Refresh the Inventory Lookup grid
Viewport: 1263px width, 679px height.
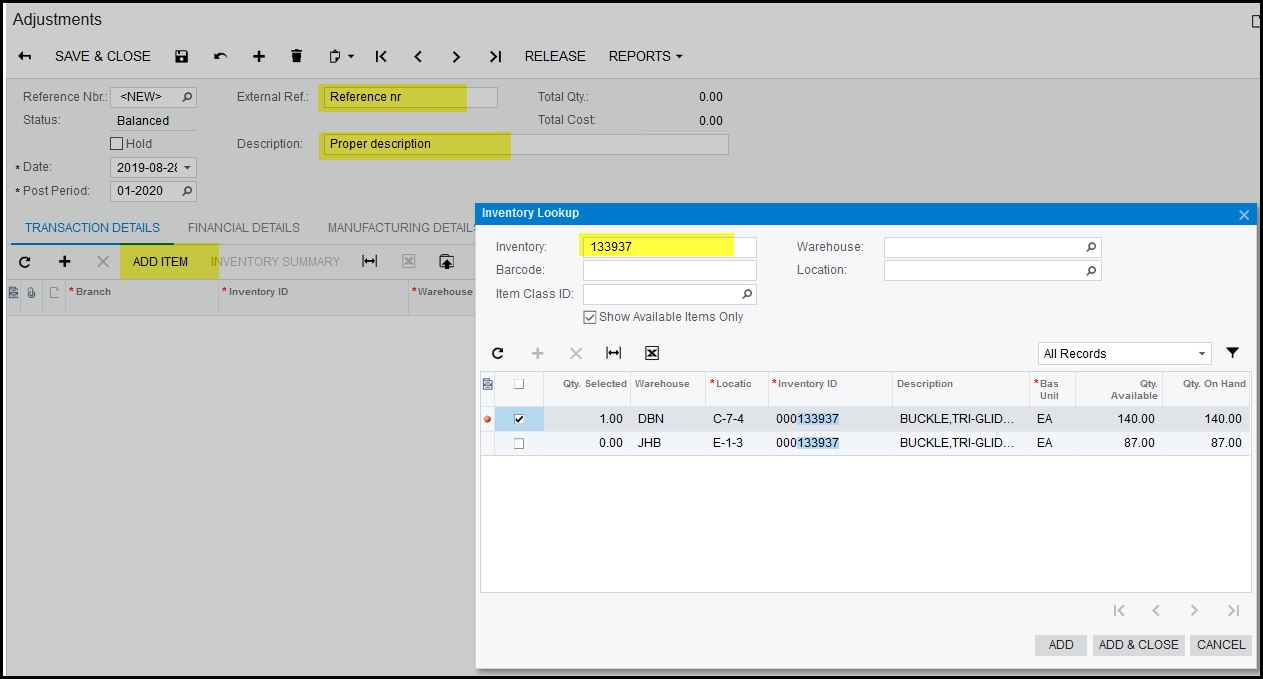pyautogui.click(x=498, y=353)
